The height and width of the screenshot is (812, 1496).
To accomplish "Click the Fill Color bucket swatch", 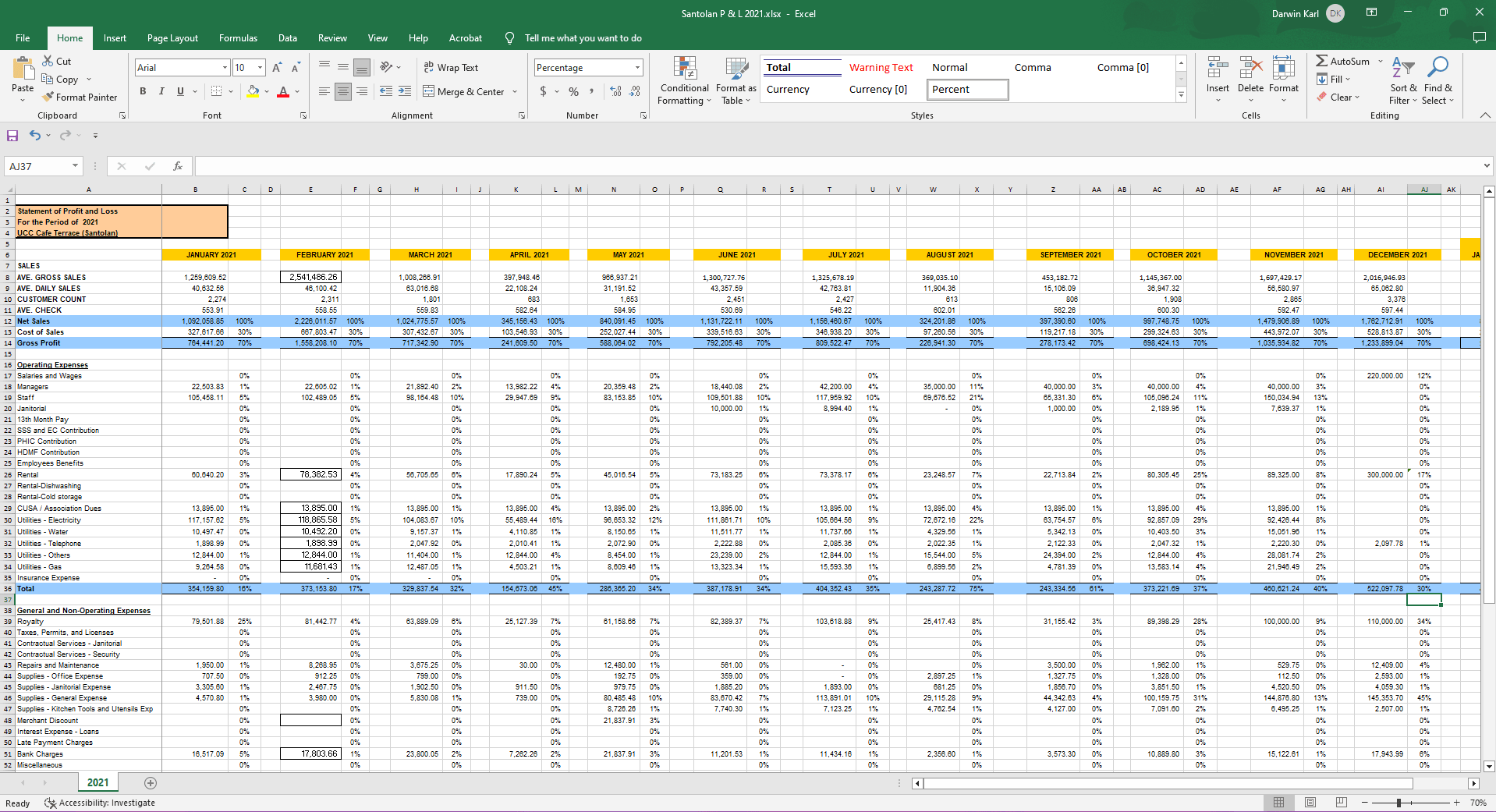I will [x=253, y=91].
